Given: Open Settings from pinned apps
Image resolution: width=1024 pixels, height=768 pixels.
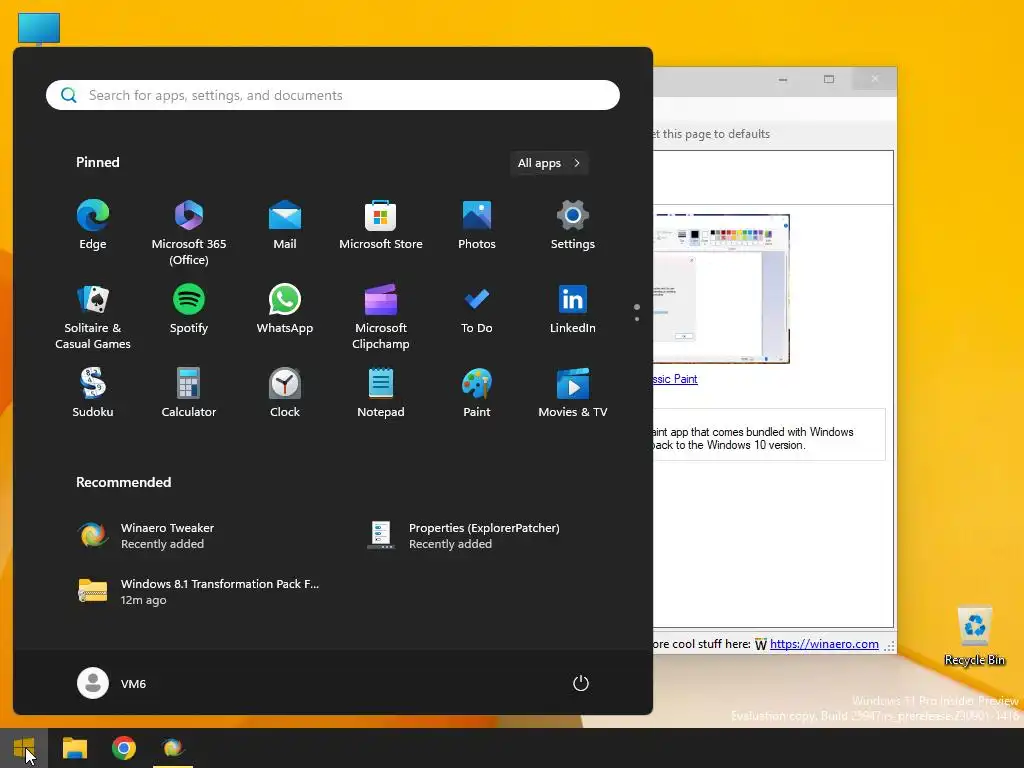Looking at the screenshot, I should (573, 225).
